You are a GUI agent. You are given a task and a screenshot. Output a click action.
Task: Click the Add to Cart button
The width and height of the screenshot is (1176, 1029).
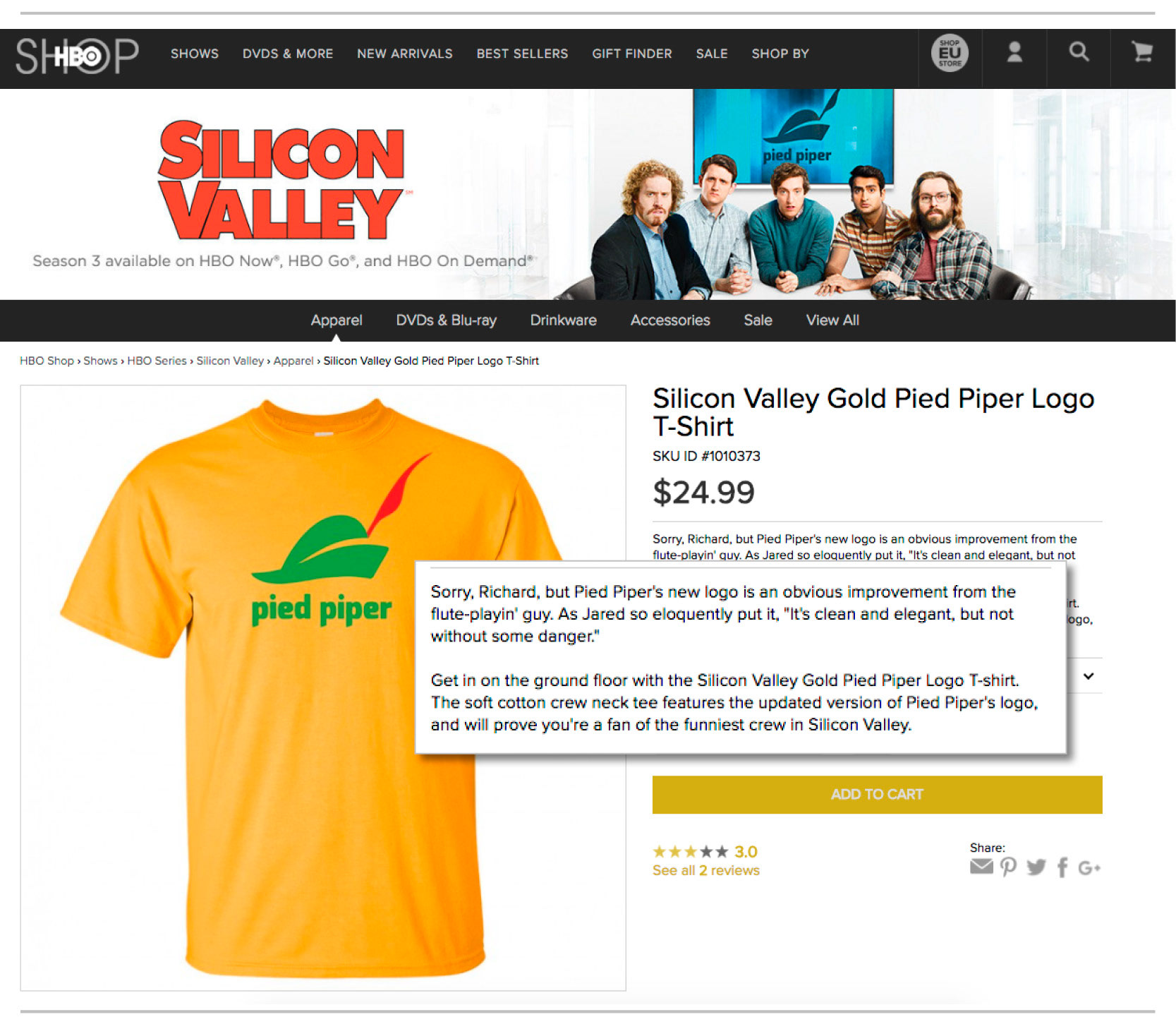[877, 795]
